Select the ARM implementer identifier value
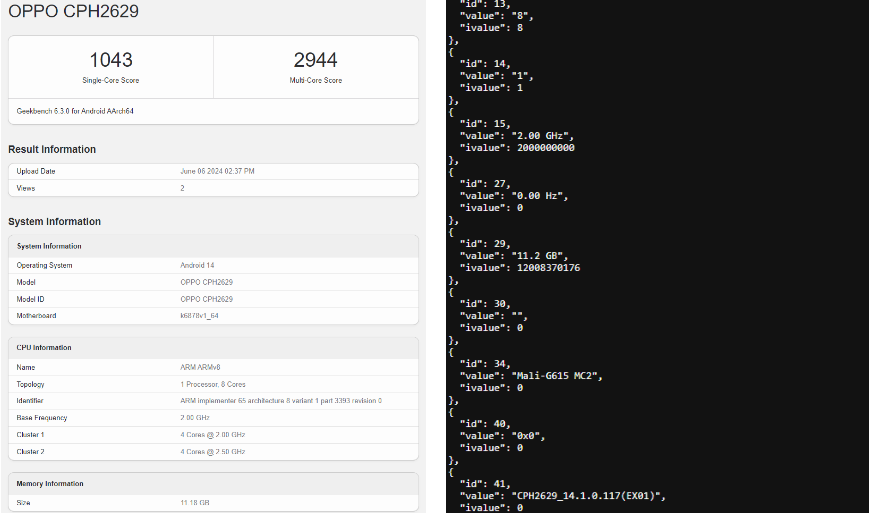The width and height of the screenshot is (869, 513). [281, 401]
